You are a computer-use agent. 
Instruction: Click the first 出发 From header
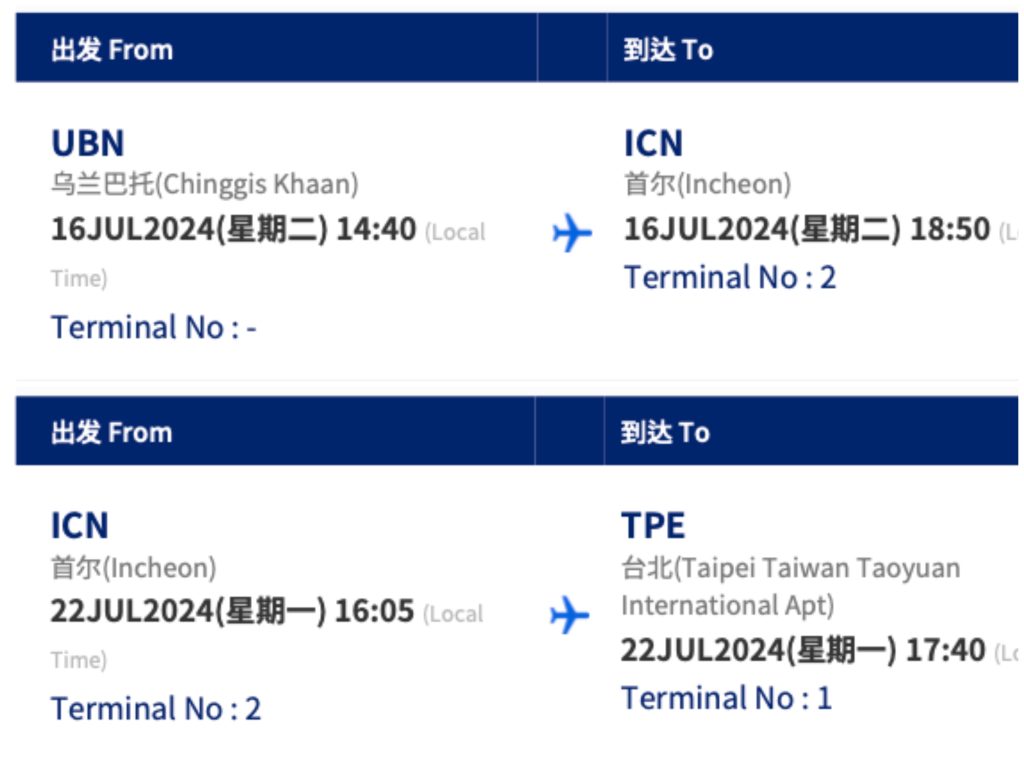[x=112, y=50]
